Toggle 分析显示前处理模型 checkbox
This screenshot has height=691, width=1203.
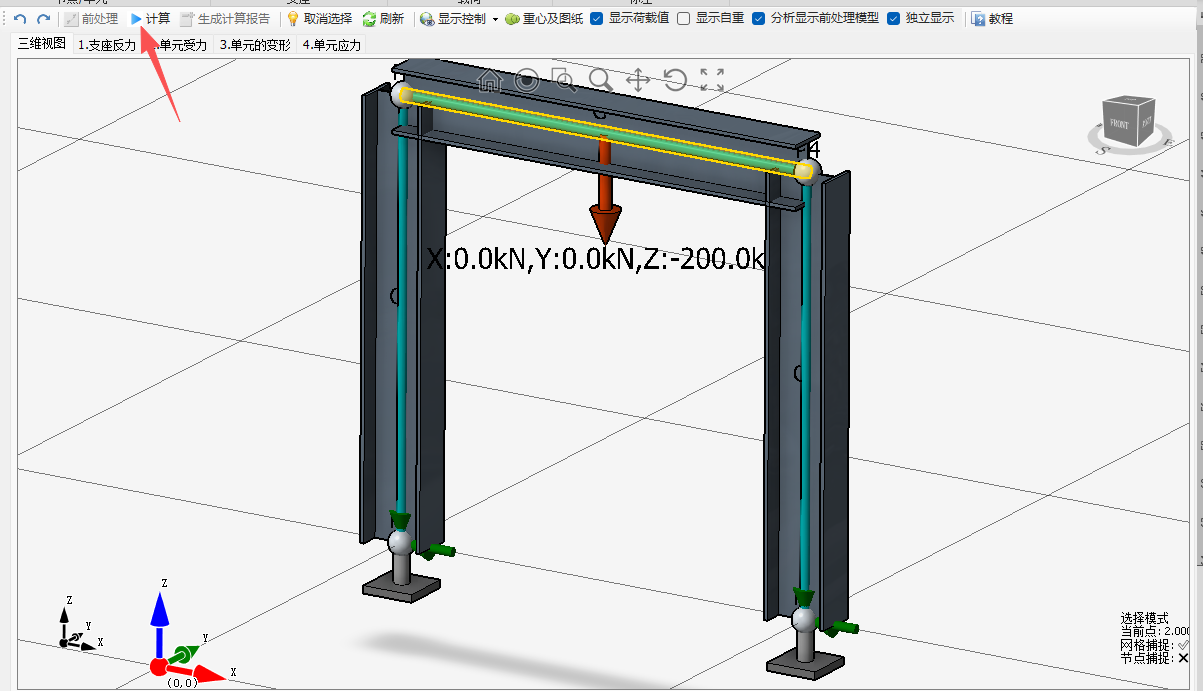(759, 19)
